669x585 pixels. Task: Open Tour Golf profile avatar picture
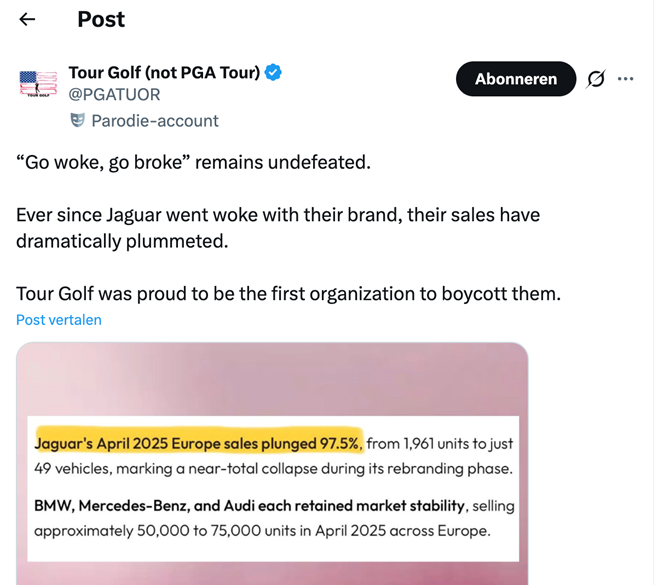pyautogui.click(x=38, y=83)
